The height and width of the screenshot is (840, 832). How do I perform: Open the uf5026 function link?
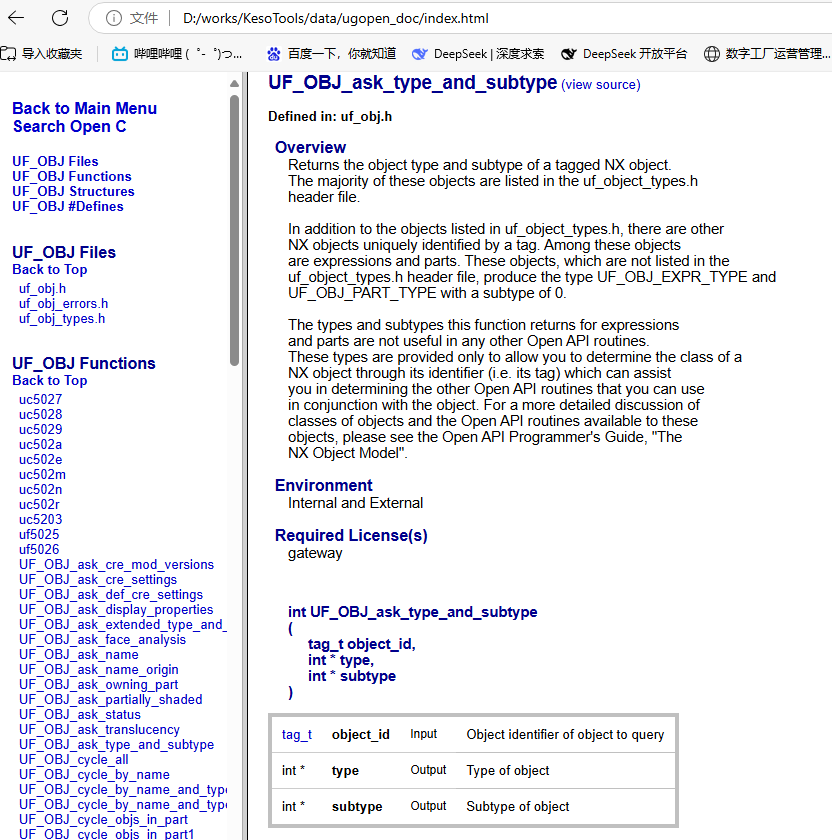pyautogui.click(x=39, y=550)
